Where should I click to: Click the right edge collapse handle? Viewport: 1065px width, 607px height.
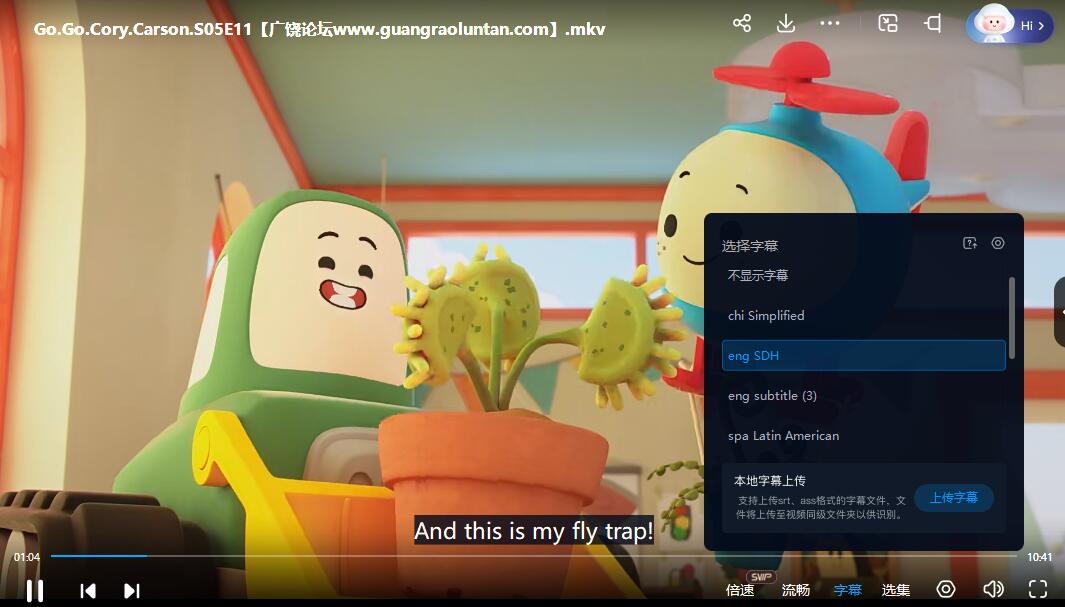(x=1060, y=312)
